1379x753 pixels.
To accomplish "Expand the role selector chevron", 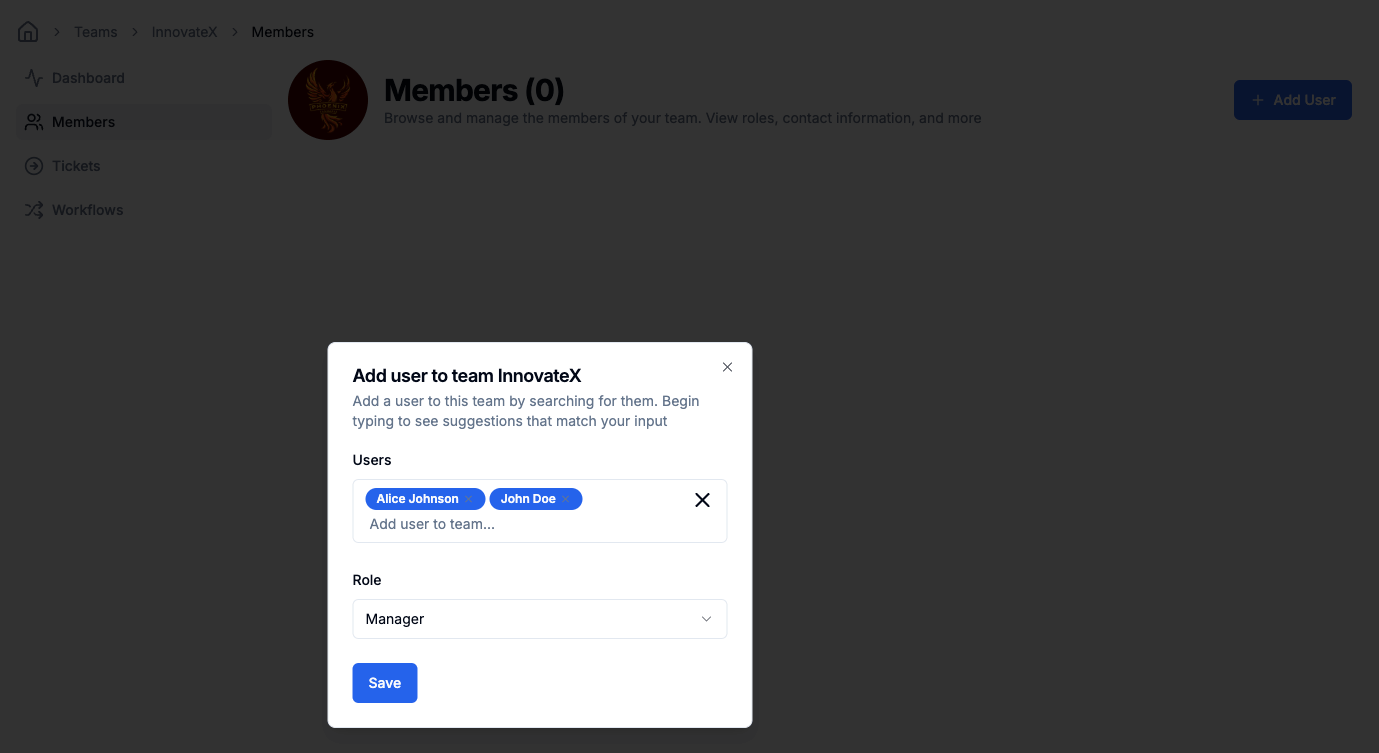I will coord(706,618).
